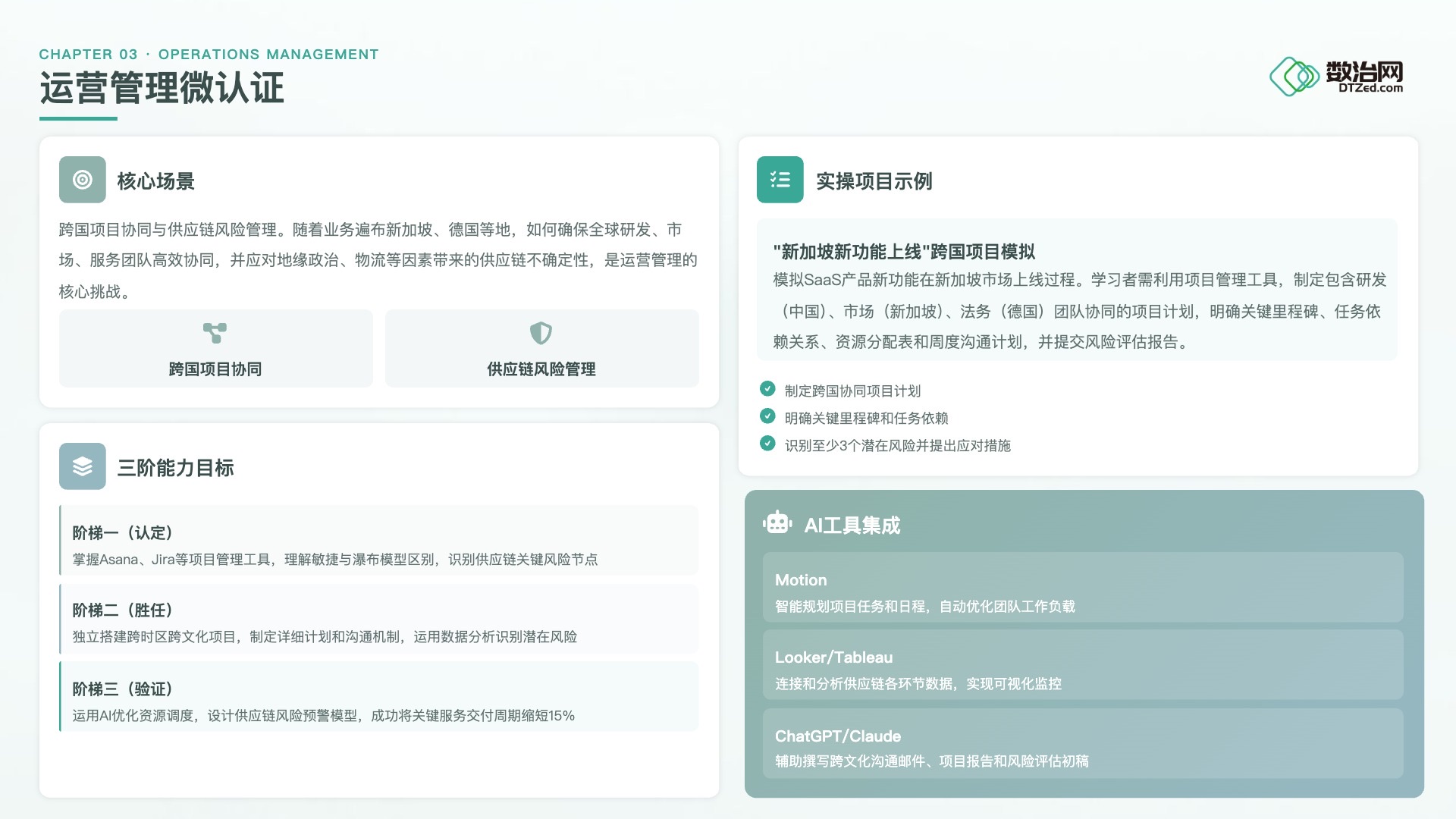Open the Looker/Tableau tool card
The image size is (1456, 819).
click(x=1082, y=665)
